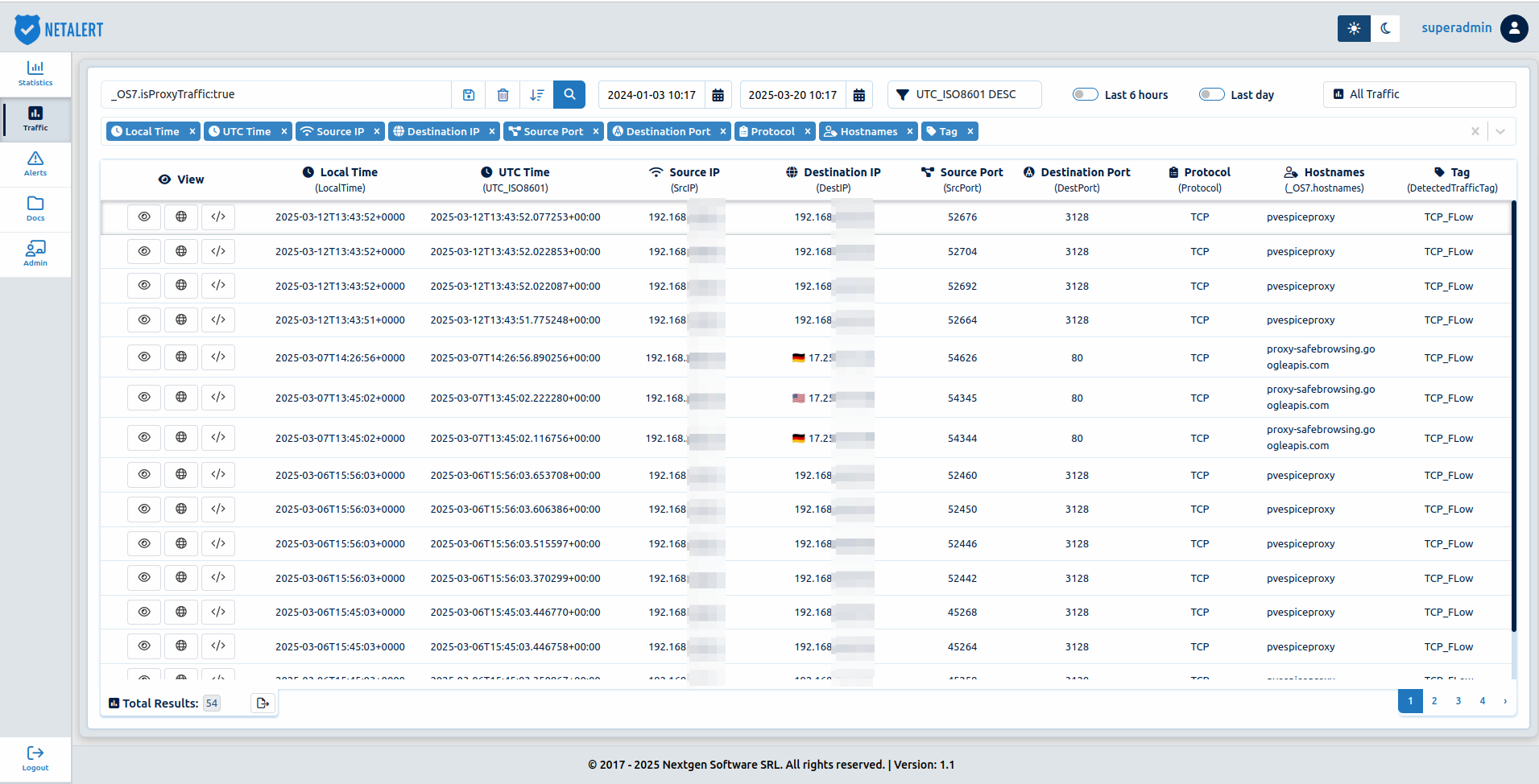Click the Destination IP column header

(834, 179)
